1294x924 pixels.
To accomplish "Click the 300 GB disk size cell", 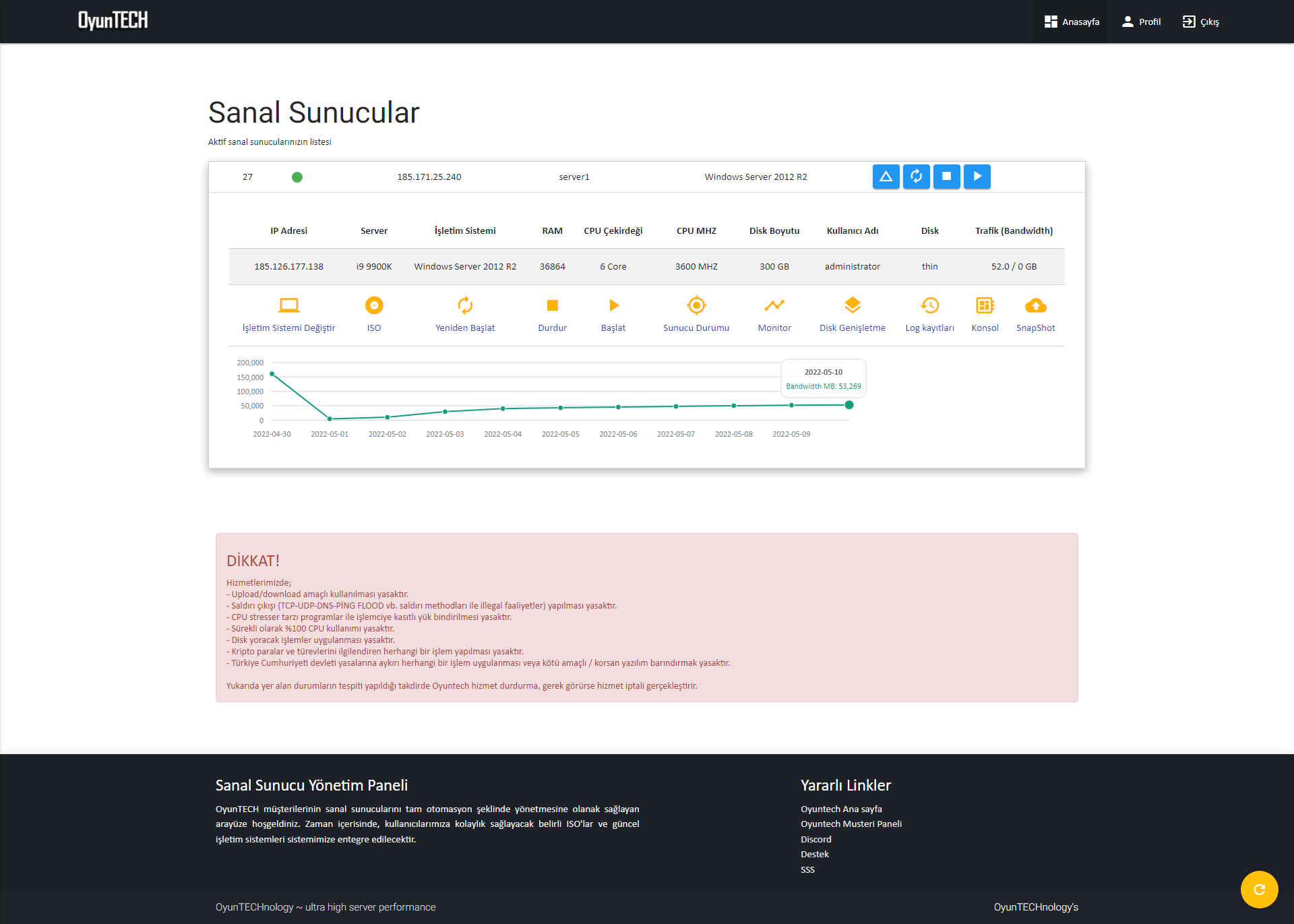I will pos(774,267).
